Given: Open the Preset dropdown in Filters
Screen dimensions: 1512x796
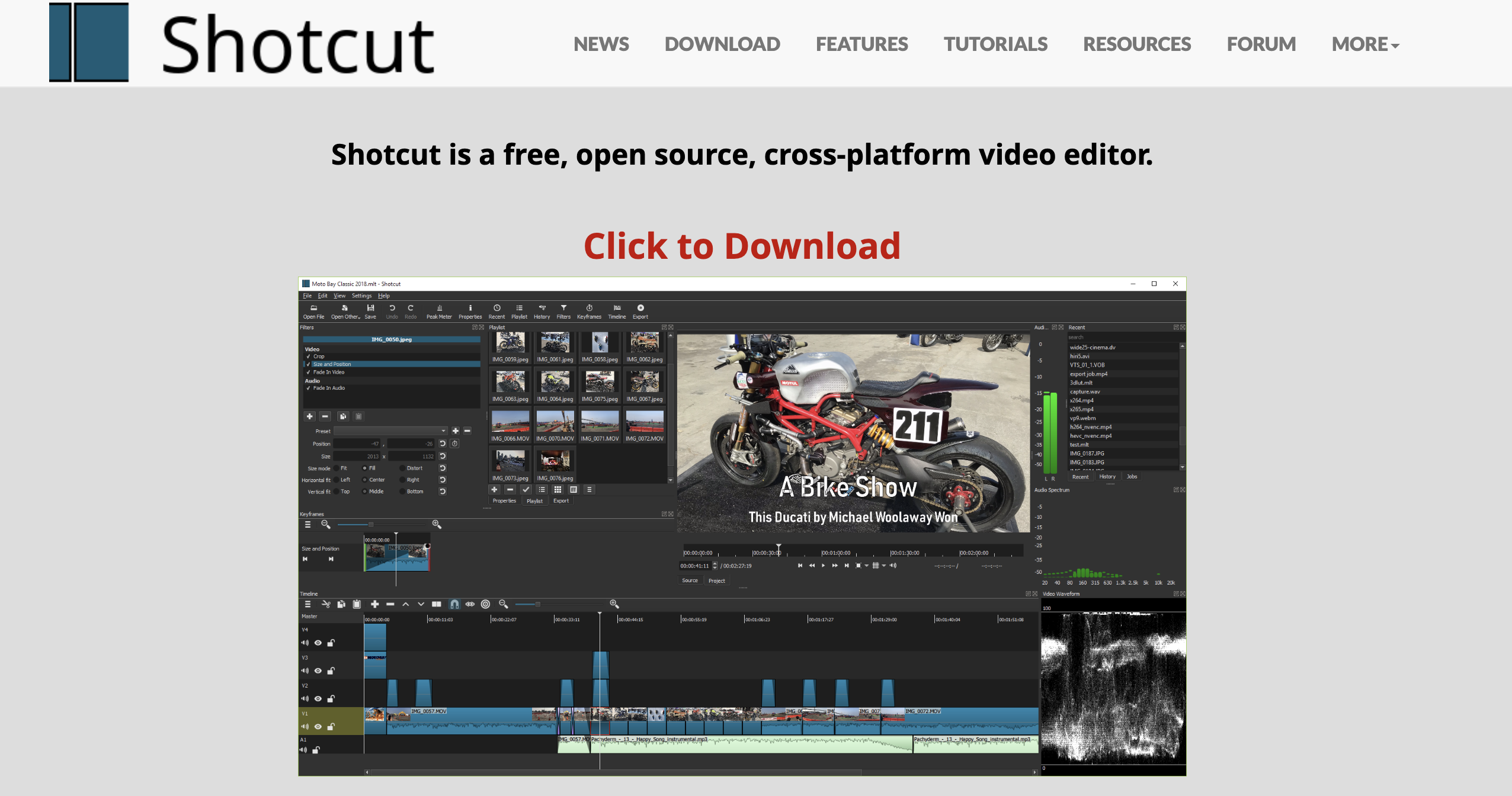Looking at the screenshot, I should pos(390,431).
